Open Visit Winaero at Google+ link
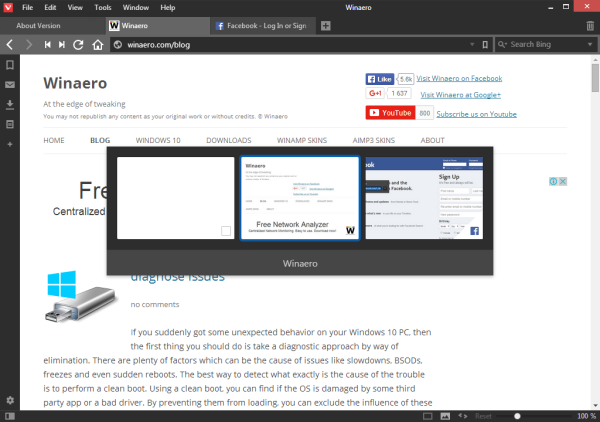 (x=460, y=95)
